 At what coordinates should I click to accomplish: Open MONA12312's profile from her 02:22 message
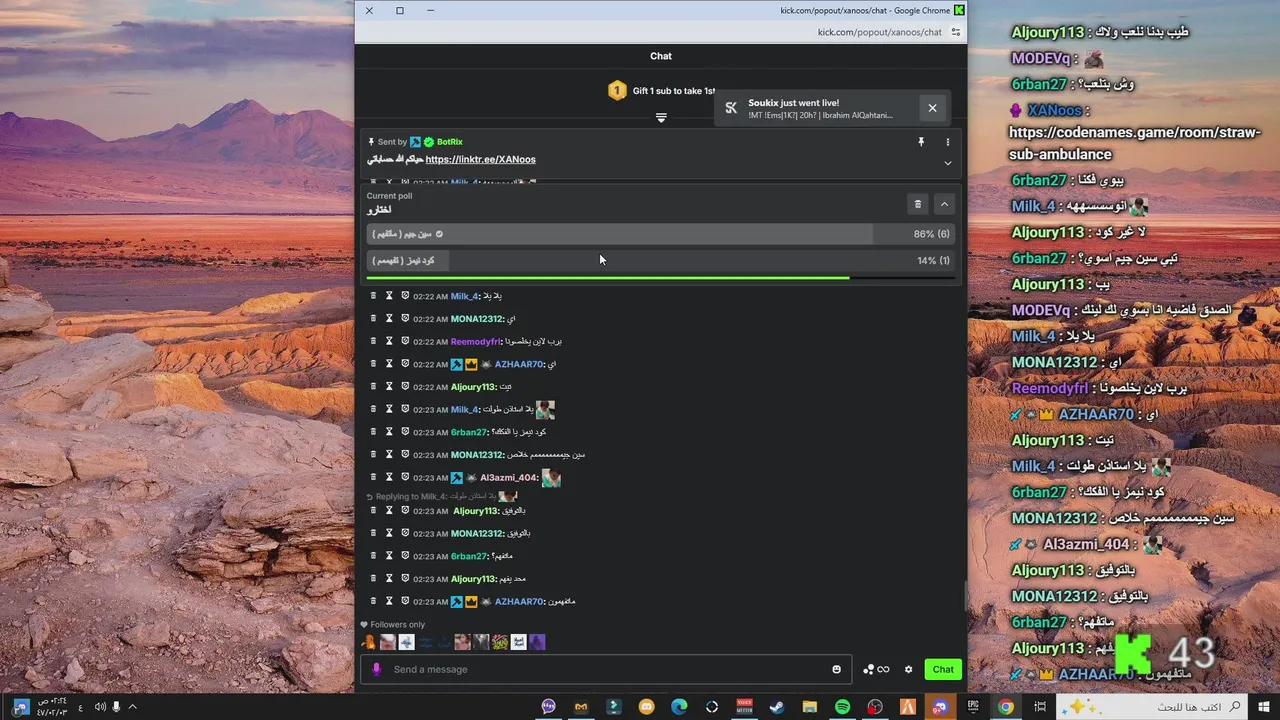(x=476, y=319)
